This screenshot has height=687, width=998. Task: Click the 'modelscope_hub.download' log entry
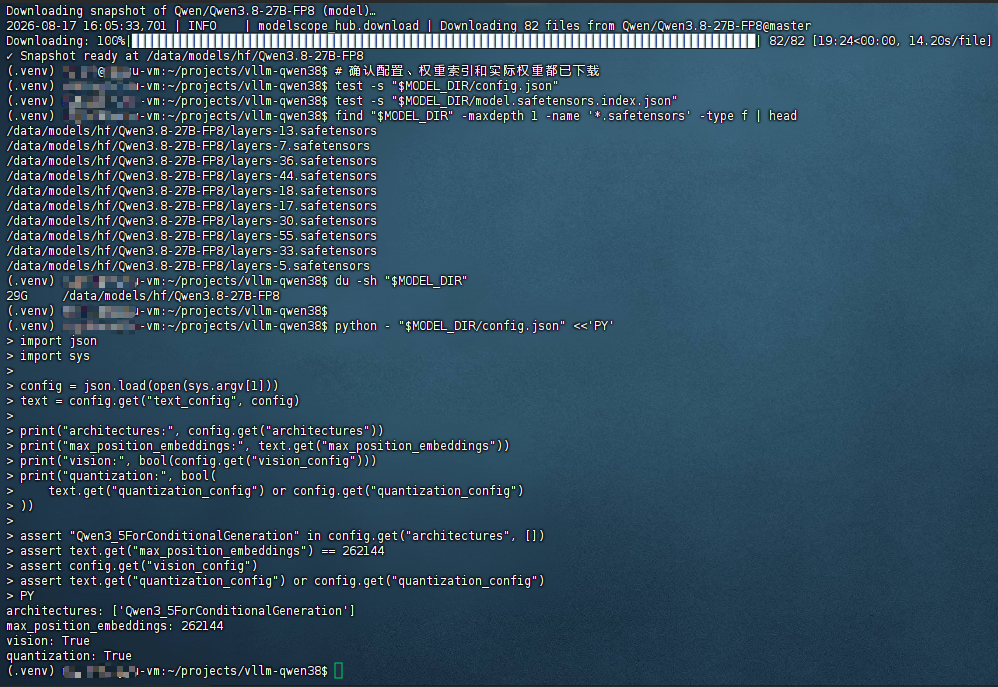coord(339,26)
